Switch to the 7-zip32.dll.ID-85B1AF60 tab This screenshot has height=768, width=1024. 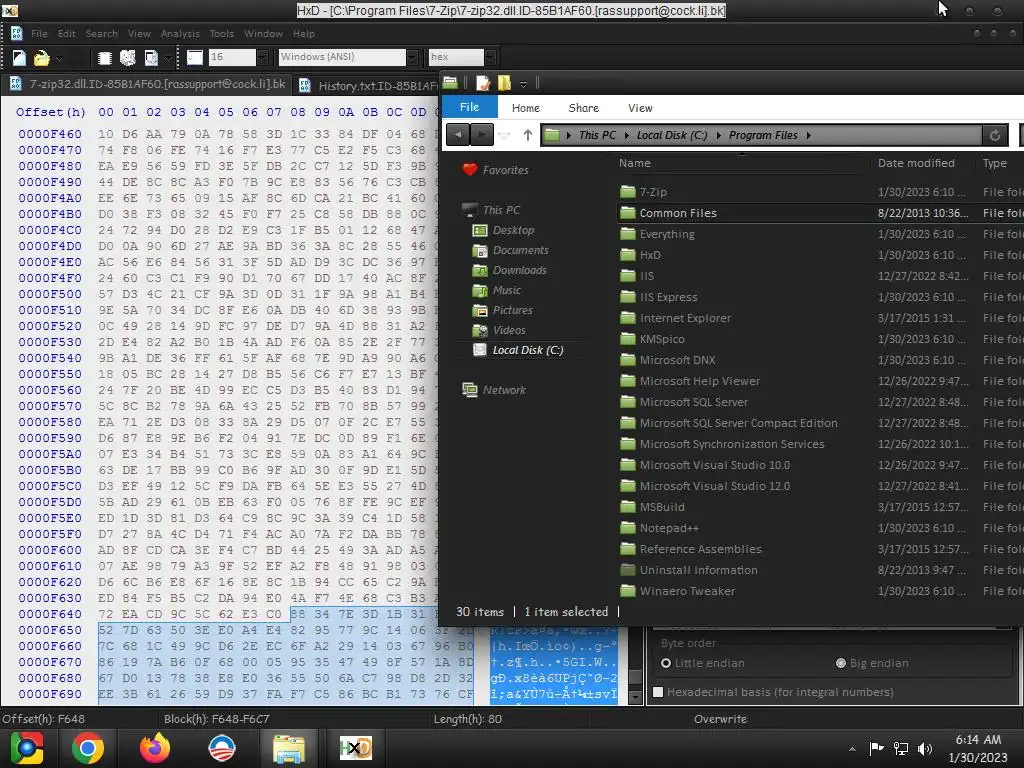148,84
